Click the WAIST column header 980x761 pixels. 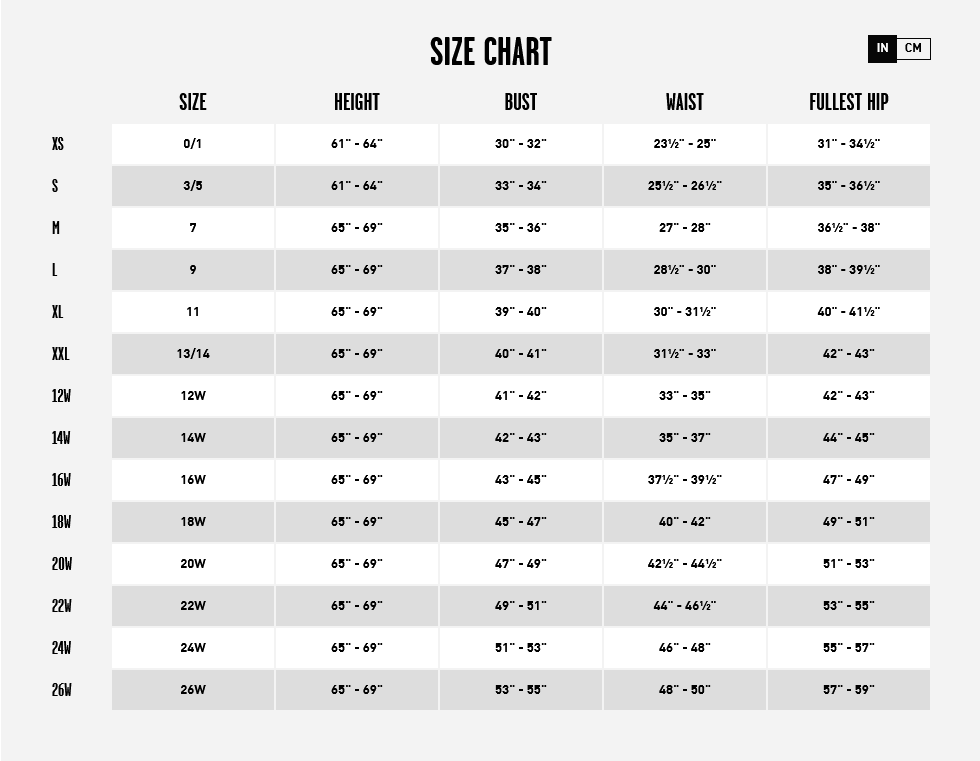684,102
